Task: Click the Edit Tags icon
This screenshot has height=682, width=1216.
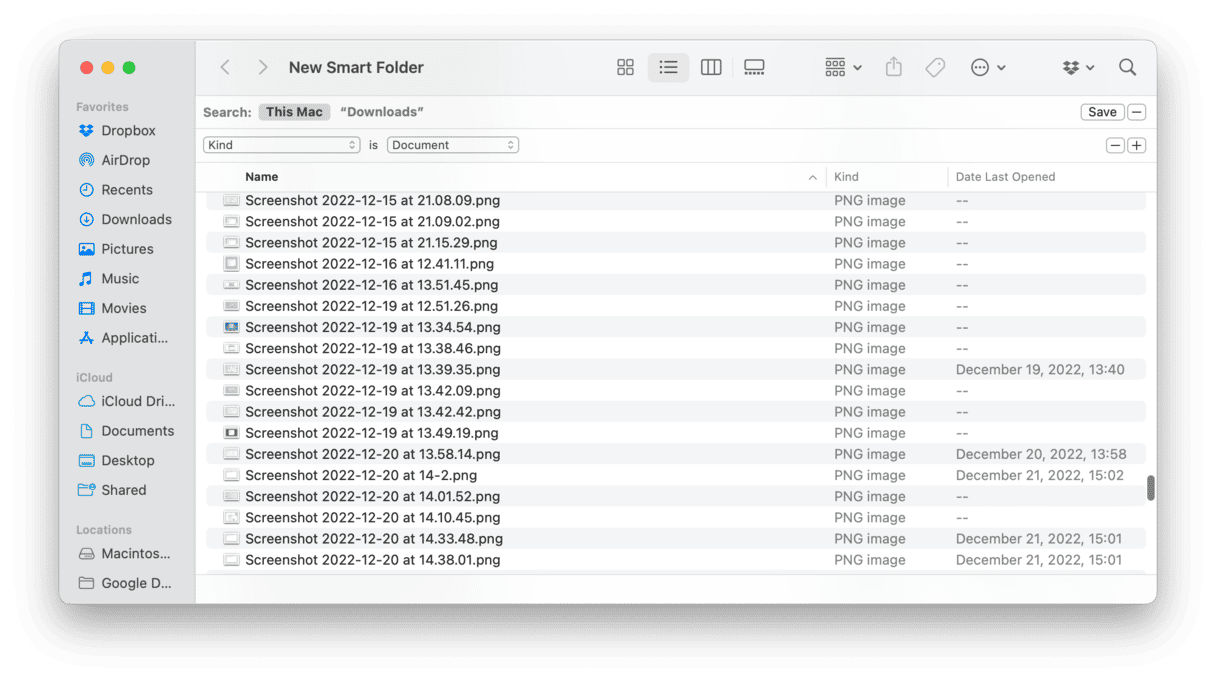Action: pos(935,67)
